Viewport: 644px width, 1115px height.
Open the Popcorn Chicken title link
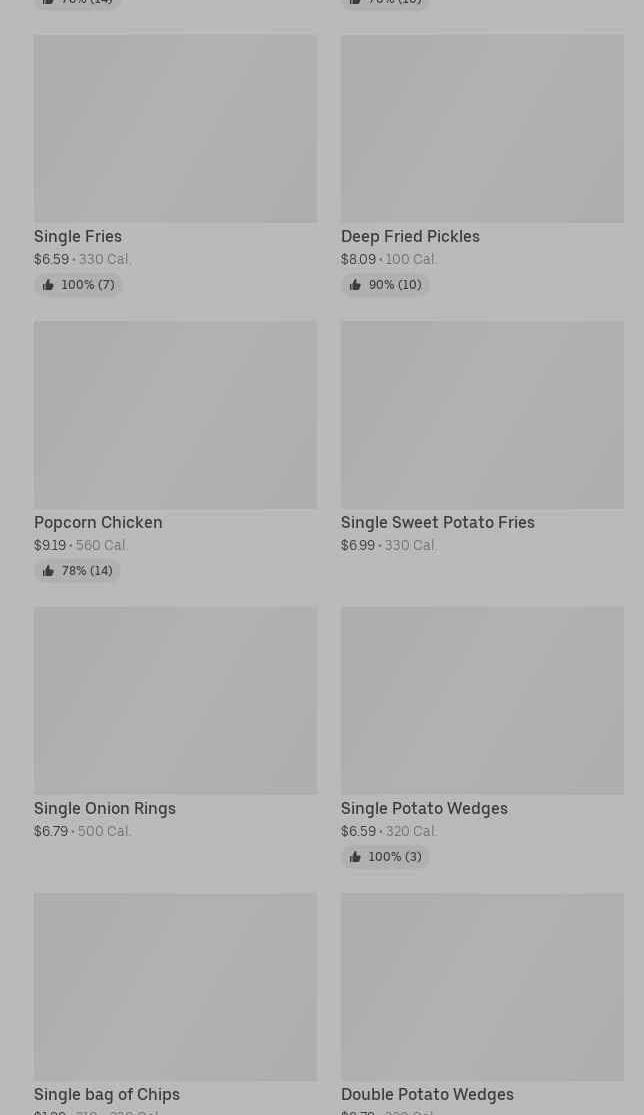pos(98,522)
